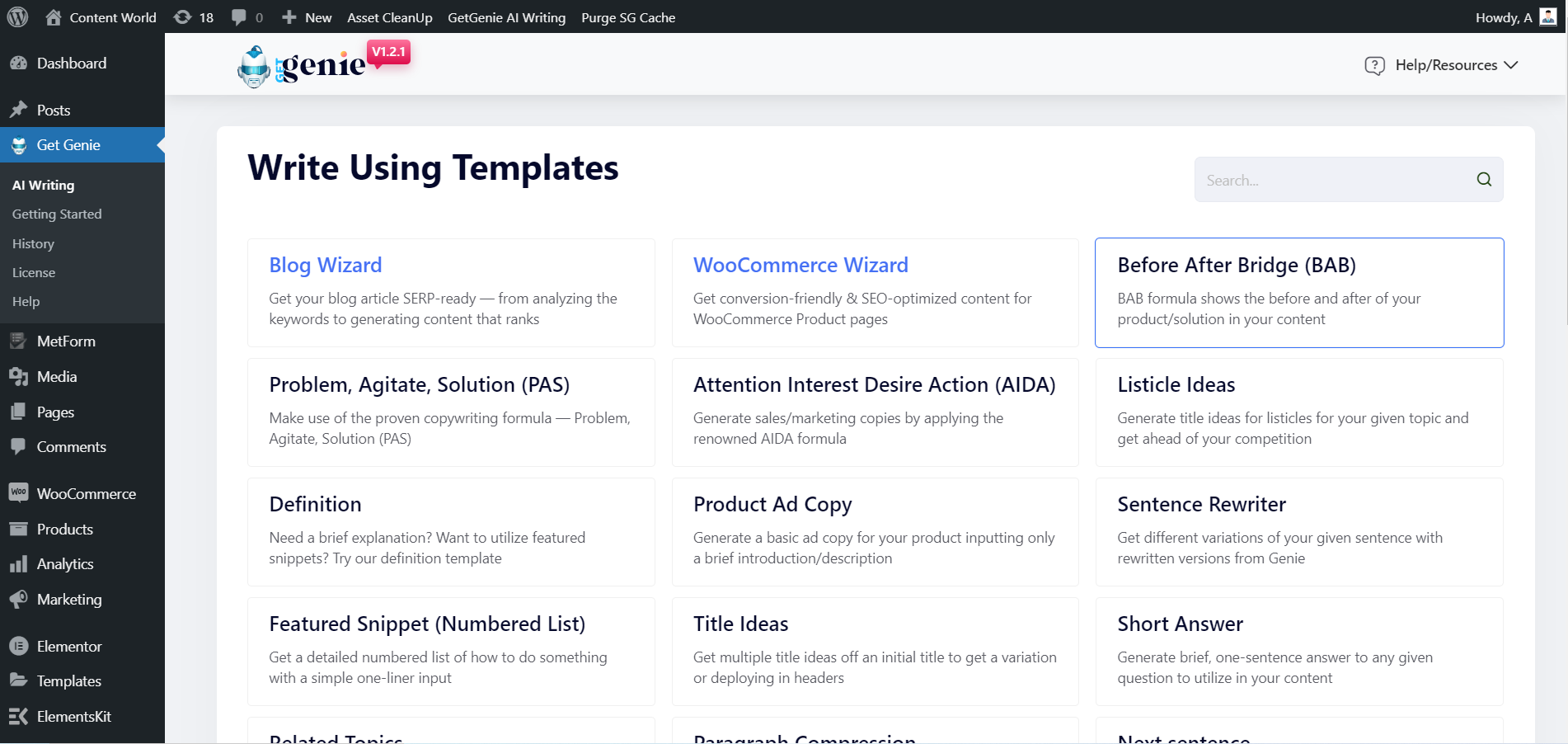Click the Analytics bar chart icon
This screenshot has width=1568, height=744.
19,564
